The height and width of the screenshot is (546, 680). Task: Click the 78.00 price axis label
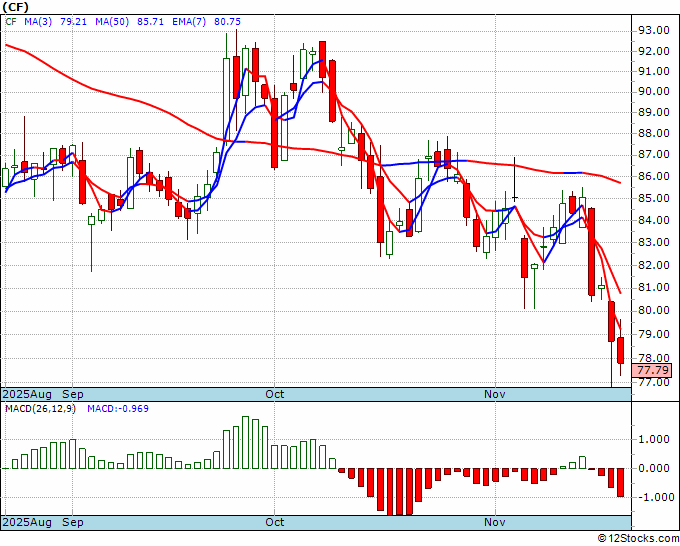pyautogui.click(x=653, y=358)
